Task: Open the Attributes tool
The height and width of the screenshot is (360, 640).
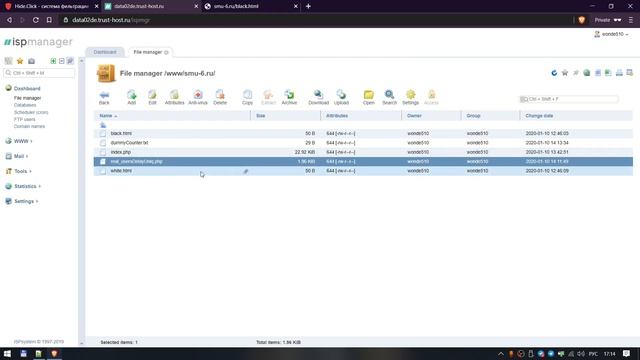Action: point(174,98)
